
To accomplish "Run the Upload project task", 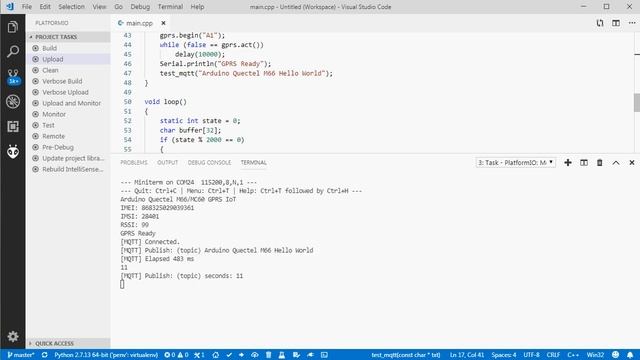I will click(69, 59).
